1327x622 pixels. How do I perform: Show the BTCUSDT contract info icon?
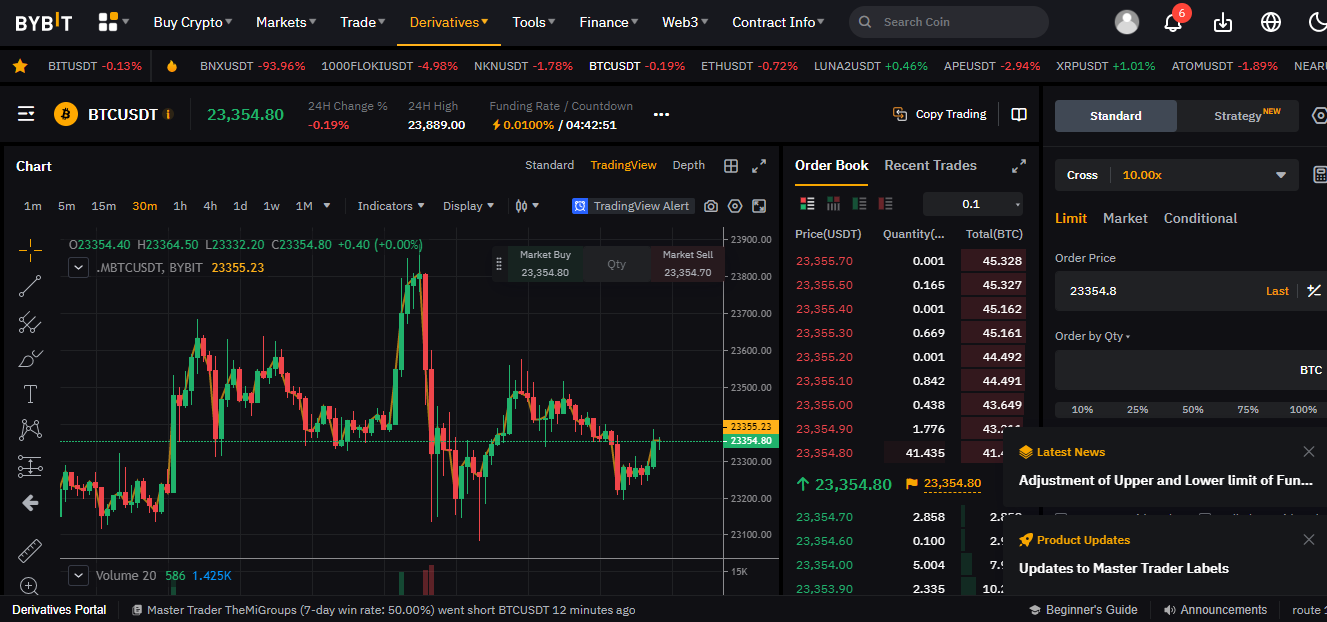click(168, 114)
